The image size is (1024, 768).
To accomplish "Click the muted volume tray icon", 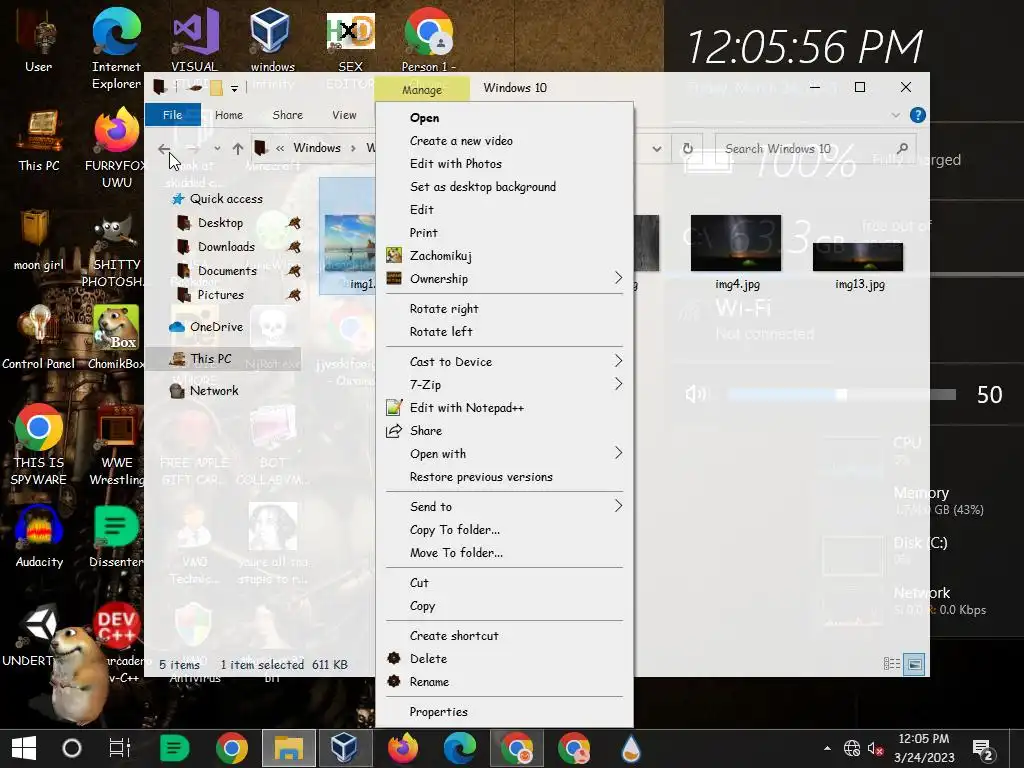I will click(875, 748).
